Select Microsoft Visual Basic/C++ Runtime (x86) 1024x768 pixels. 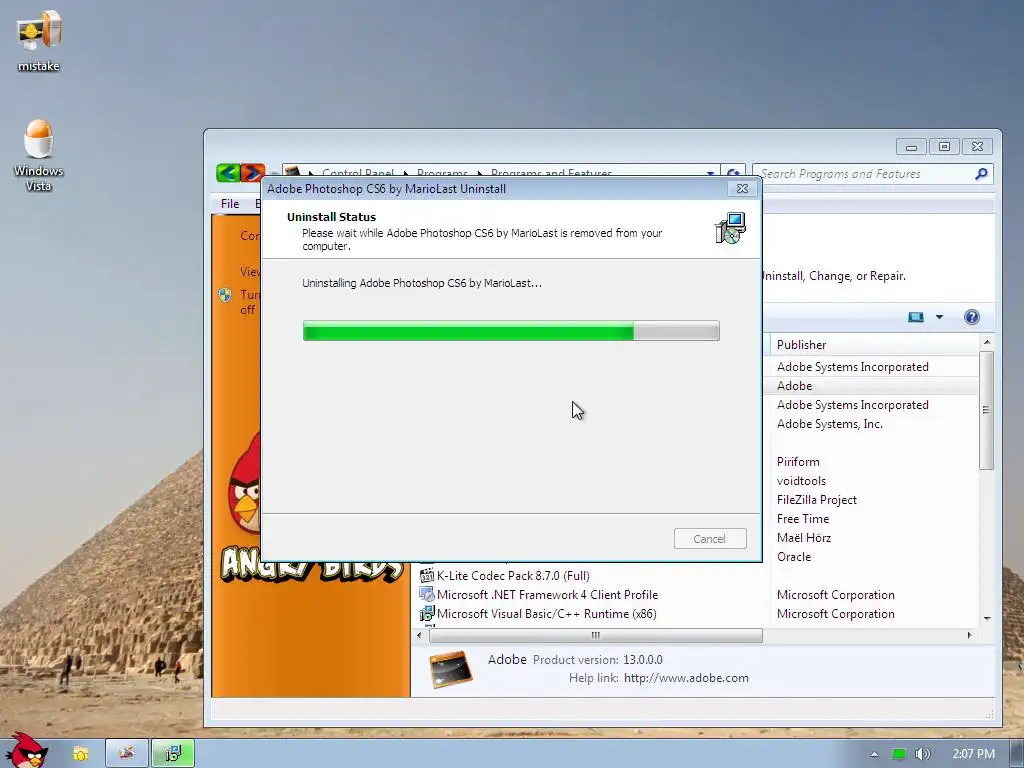click(547, 613)
